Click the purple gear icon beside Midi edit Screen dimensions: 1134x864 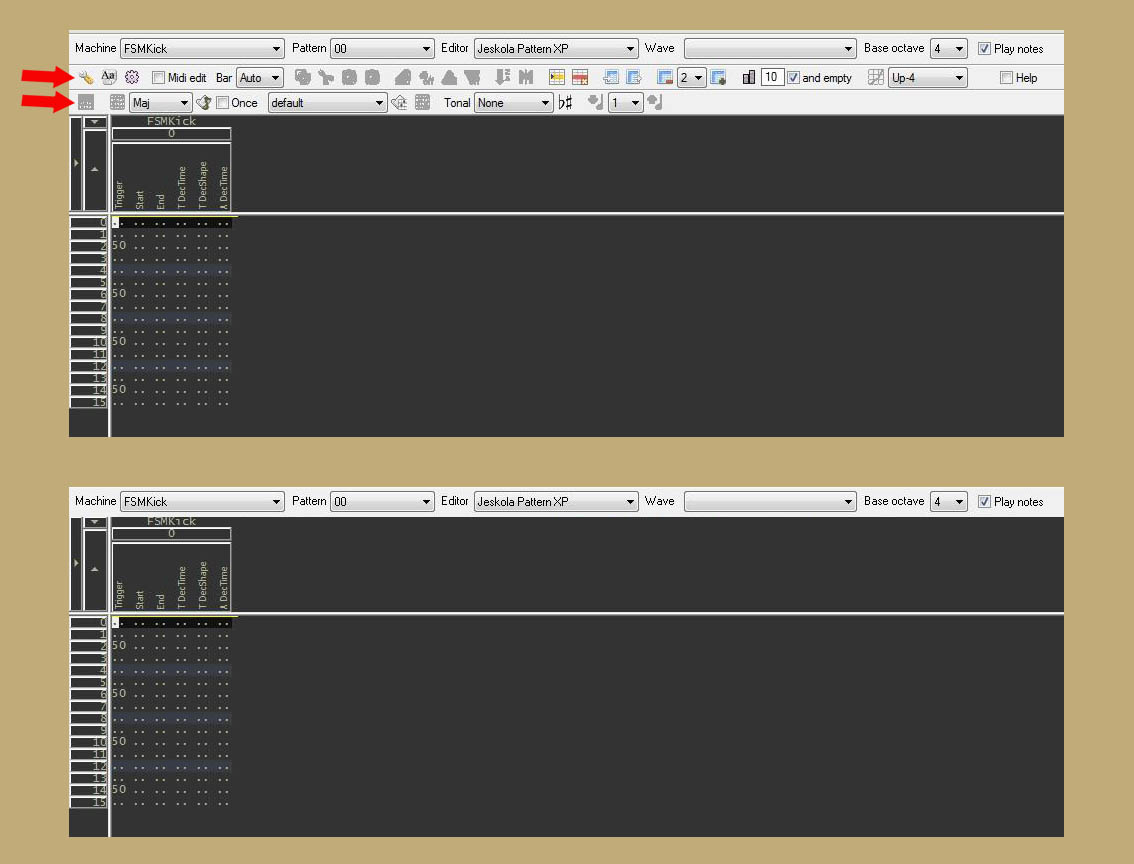coord(131,77)
